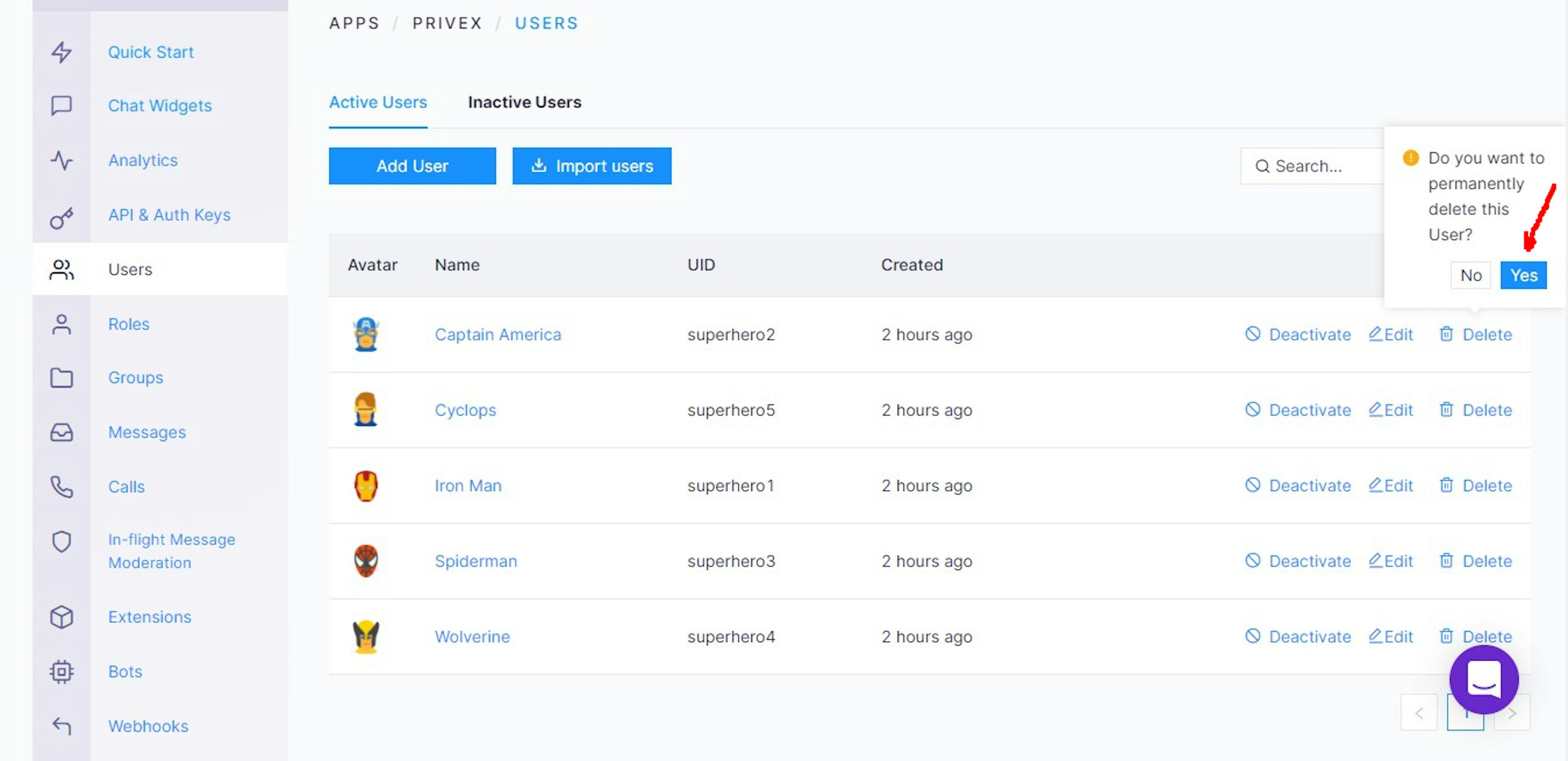This screenshot has width=1568, height=761.
Task: Click USERS breadcrumb label
Action: click(x=546, y=23)
